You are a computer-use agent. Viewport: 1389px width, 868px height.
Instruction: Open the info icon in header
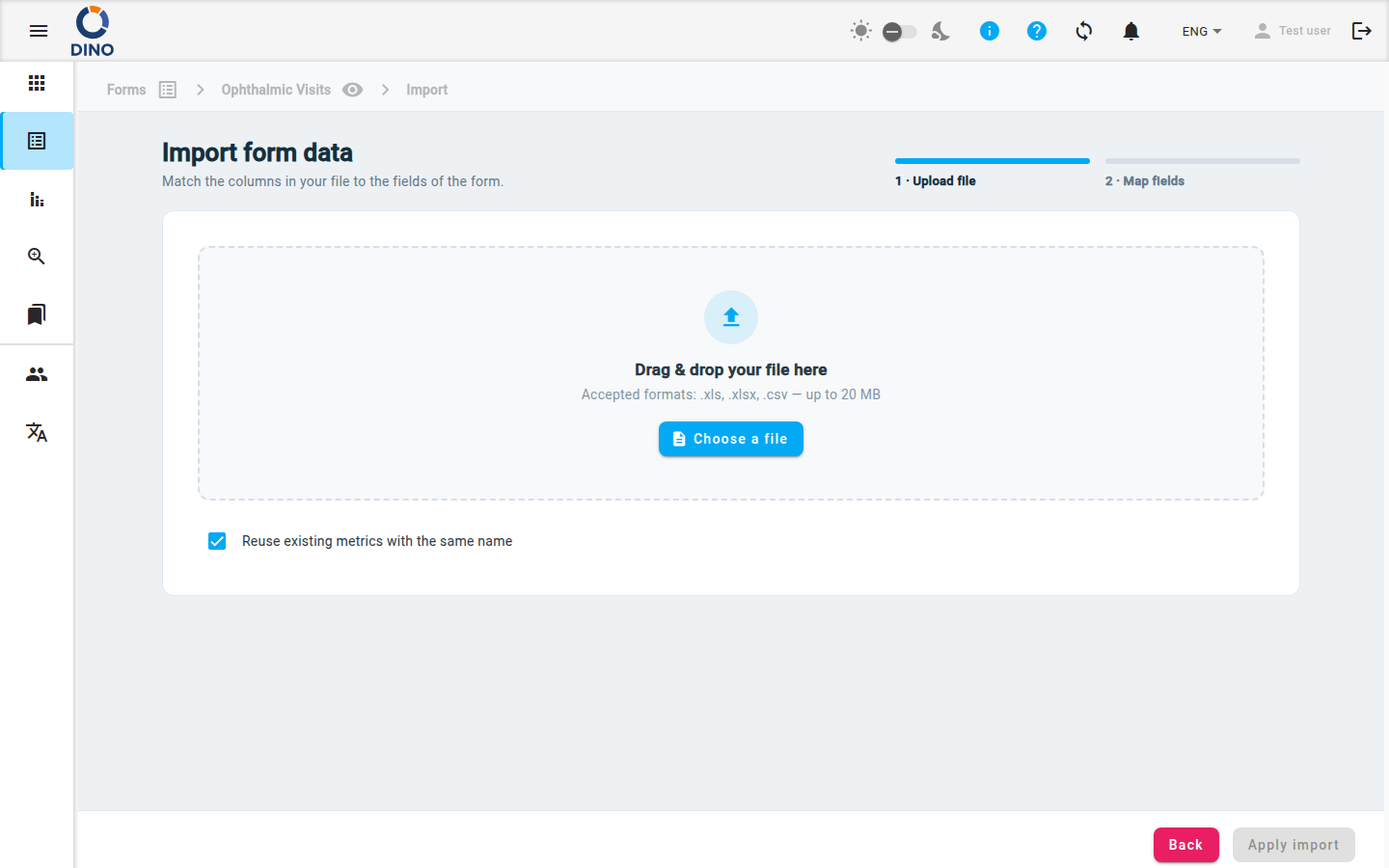point(989,31)
